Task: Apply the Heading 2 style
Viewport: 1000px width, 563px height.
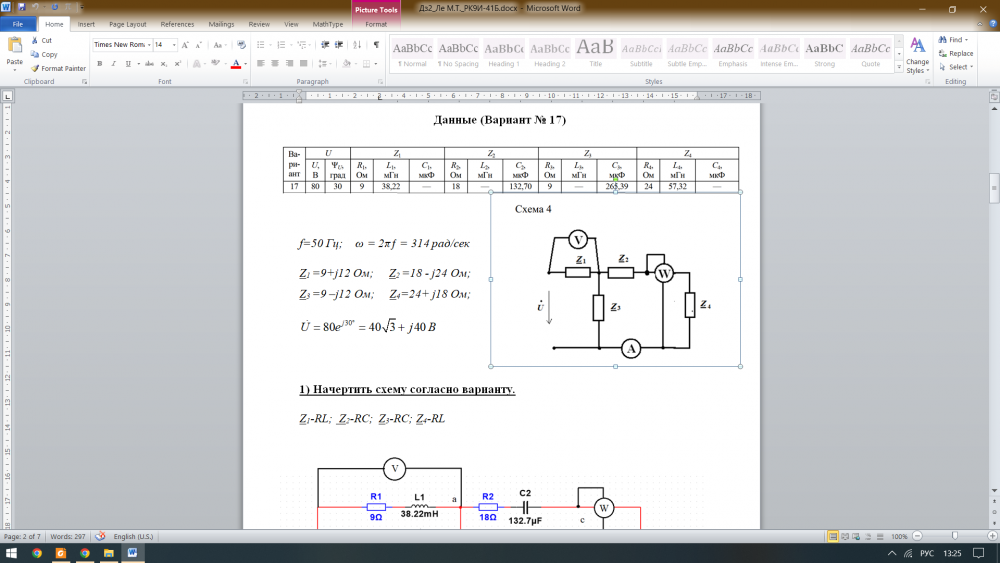Action: tap(549, 53)
